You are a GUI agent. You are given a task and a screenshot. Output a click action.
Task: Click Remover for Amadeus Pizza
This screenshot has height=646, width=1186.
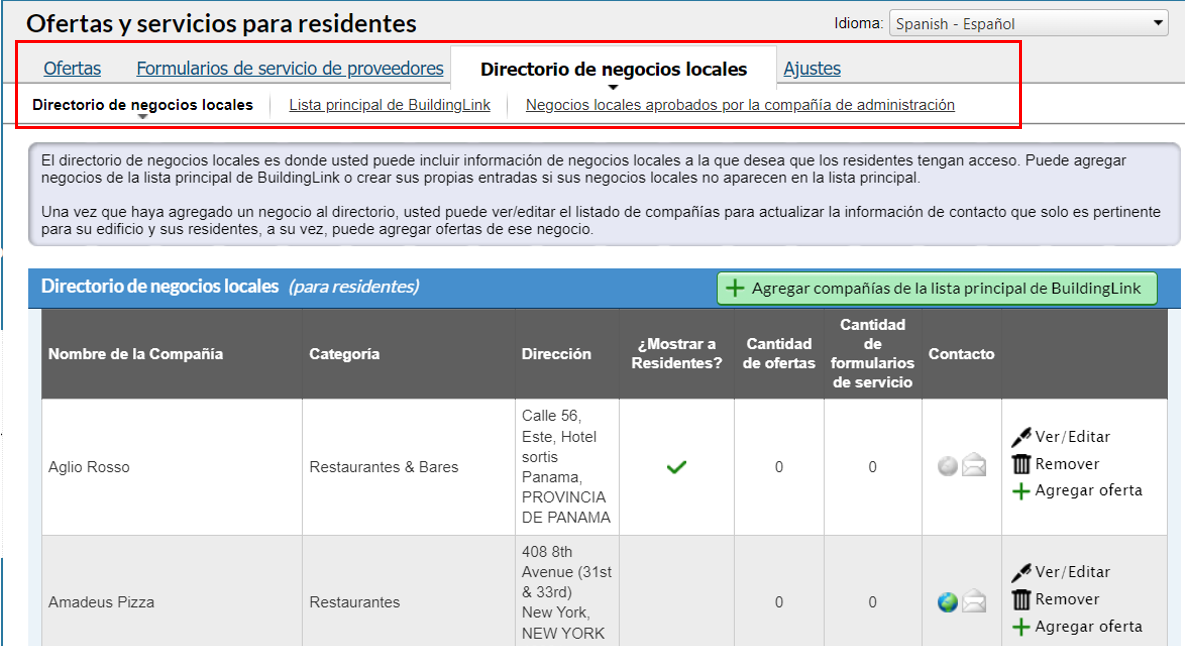pos(1066,599)
